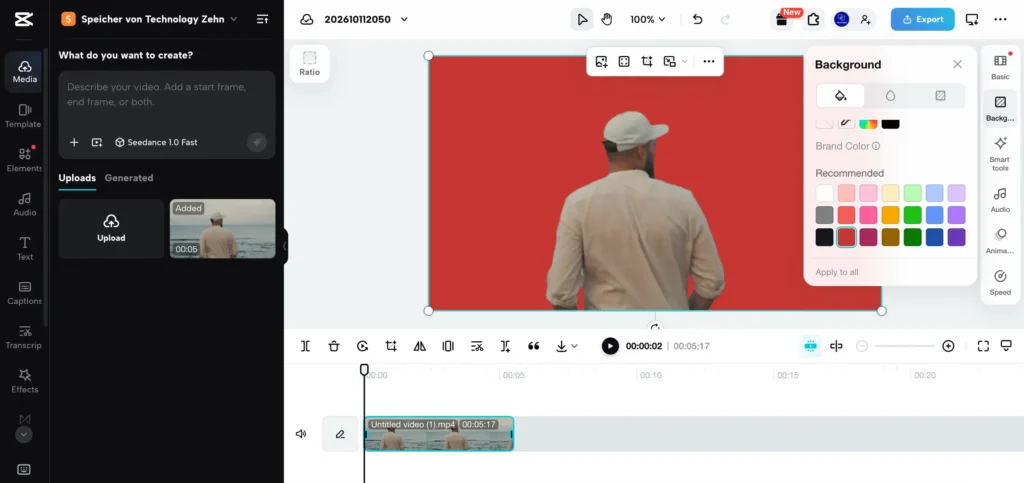
Task: Select the pointer tool in top bar
Action: click(x=582, y=20)
